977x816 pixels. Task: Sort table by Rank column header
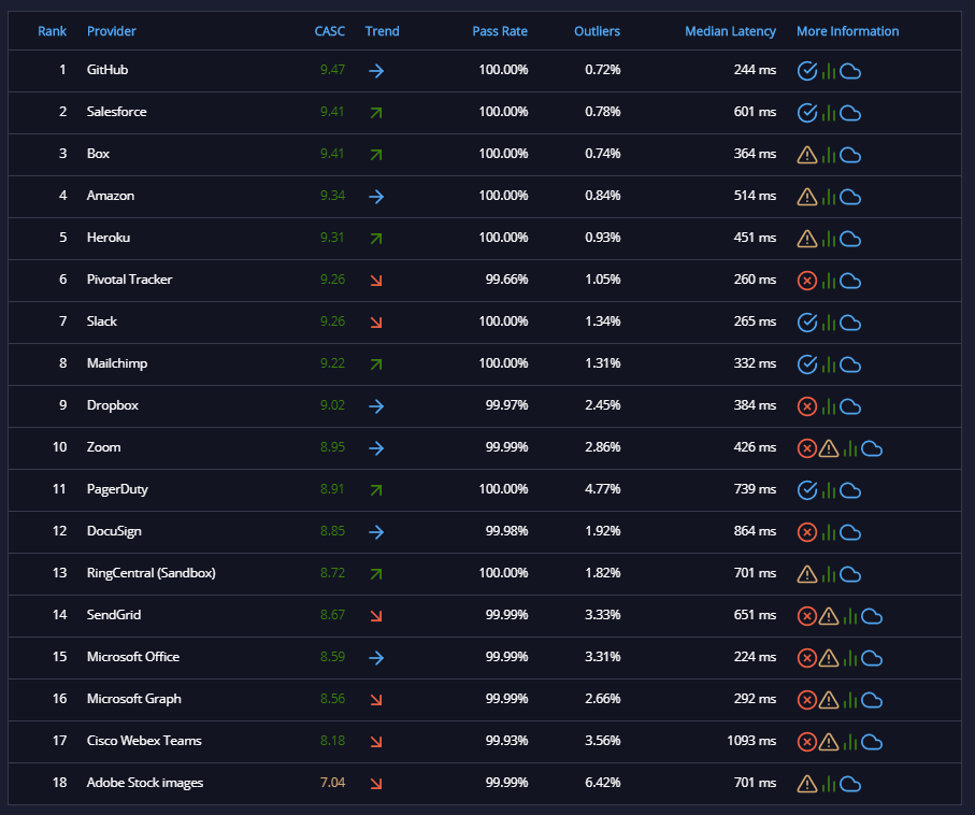click(x=52, y=31)
